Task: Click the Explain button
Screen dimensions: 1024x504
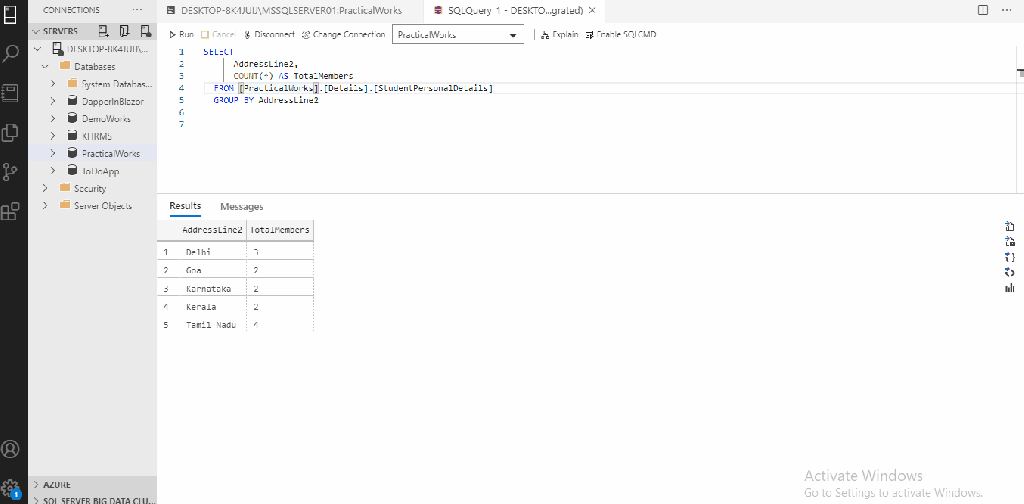Action: (559, 34)
